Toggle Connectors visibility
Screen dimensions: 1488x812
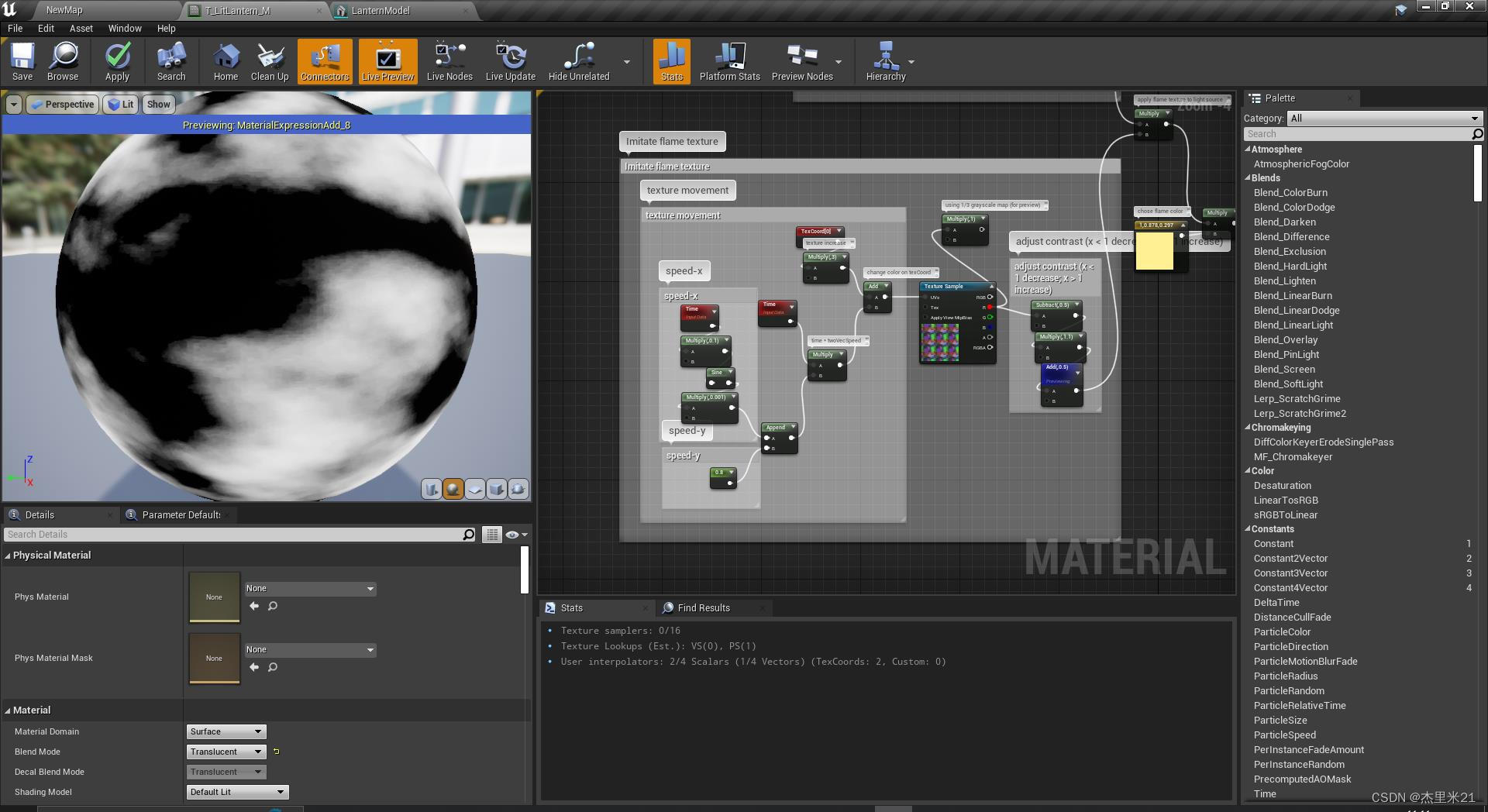pyautogui.click(x=324, y=61)
